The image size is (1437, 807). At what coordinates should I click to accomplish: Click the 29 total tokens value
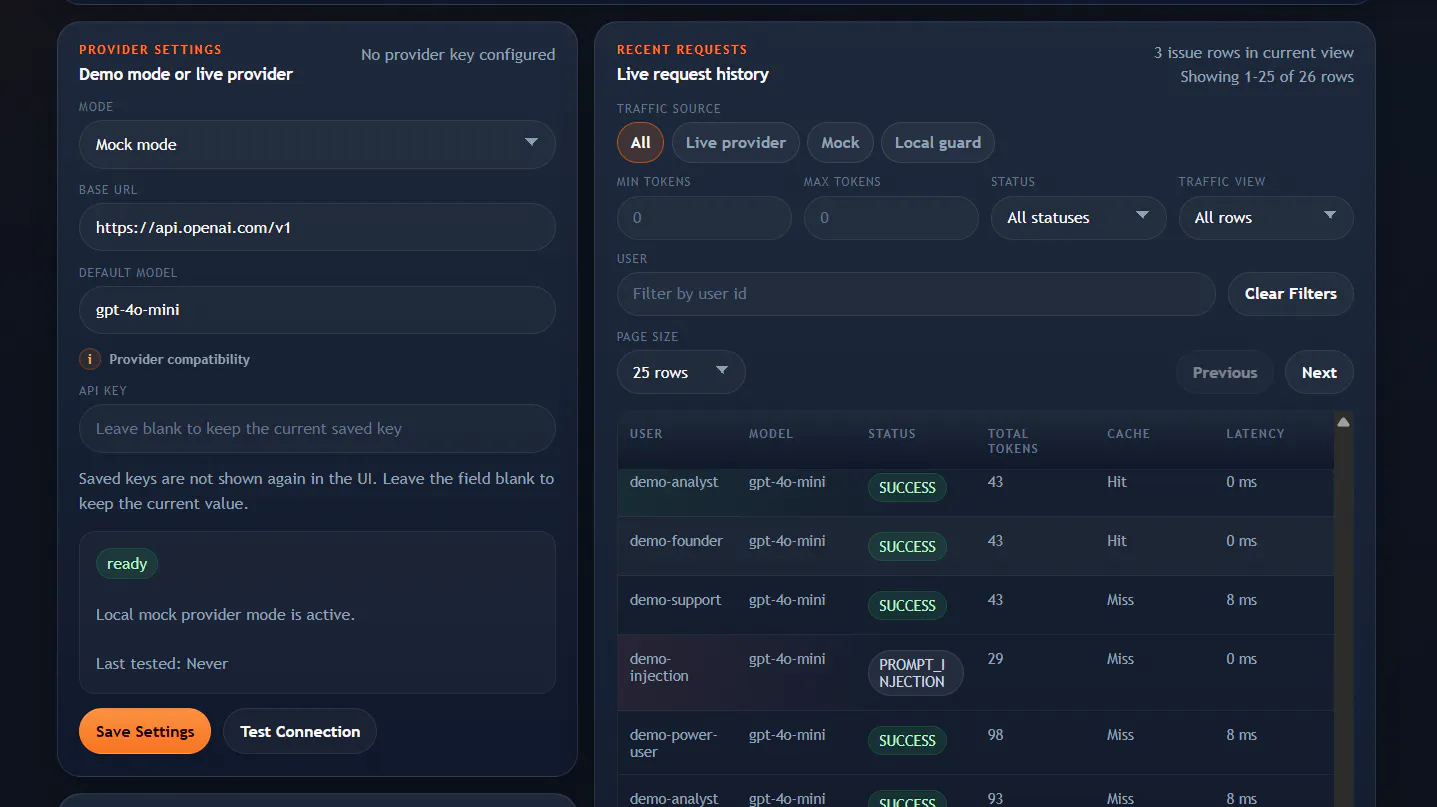pos(996,659)
